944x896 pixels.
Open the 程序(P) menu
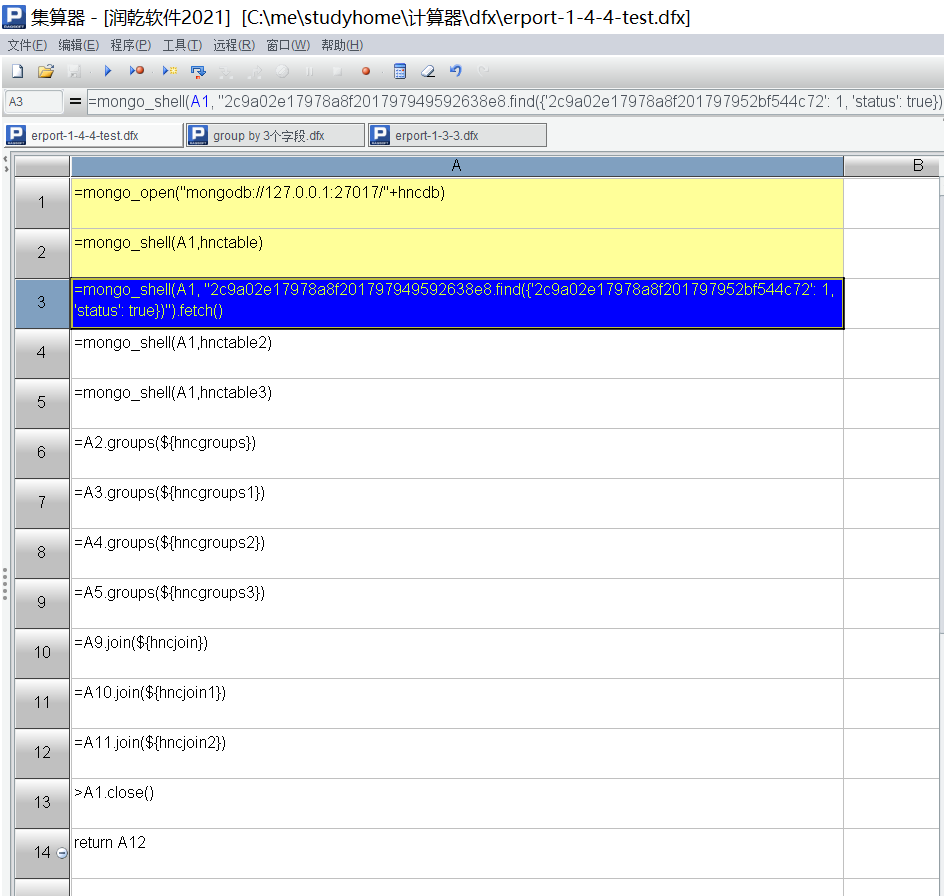[x=131, y=45]
